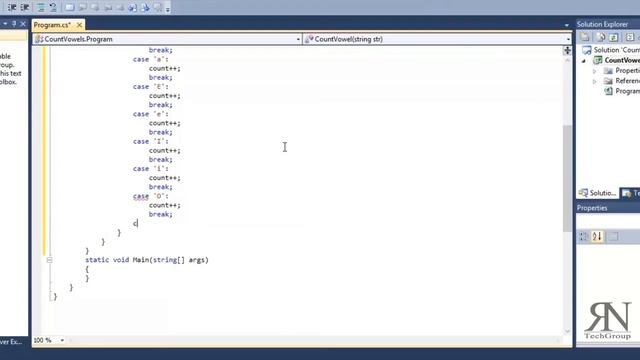Click View Code icon in Solution Explorer
Screen dimensions: 640x360
(x=629, y=38)
